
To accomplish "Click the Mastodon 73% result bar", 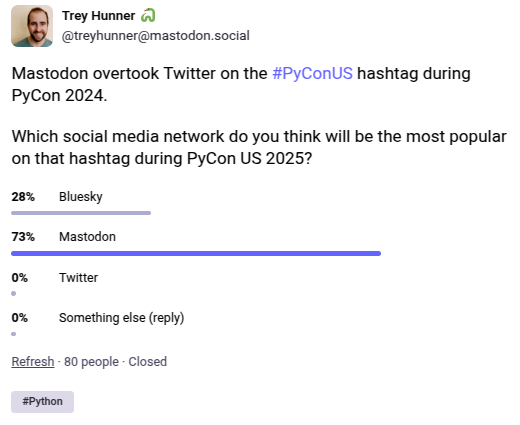I will (196, 253).
